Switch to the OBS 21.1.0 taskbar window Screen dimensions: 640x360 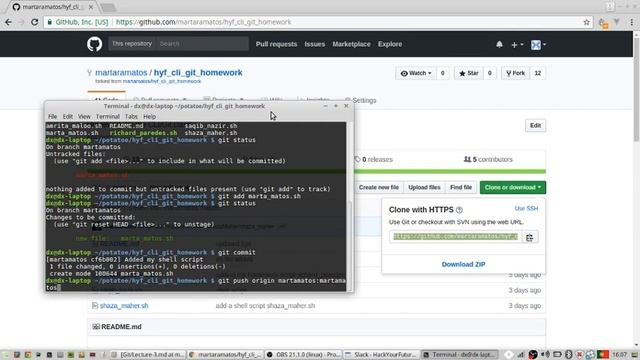pos(303,354)
